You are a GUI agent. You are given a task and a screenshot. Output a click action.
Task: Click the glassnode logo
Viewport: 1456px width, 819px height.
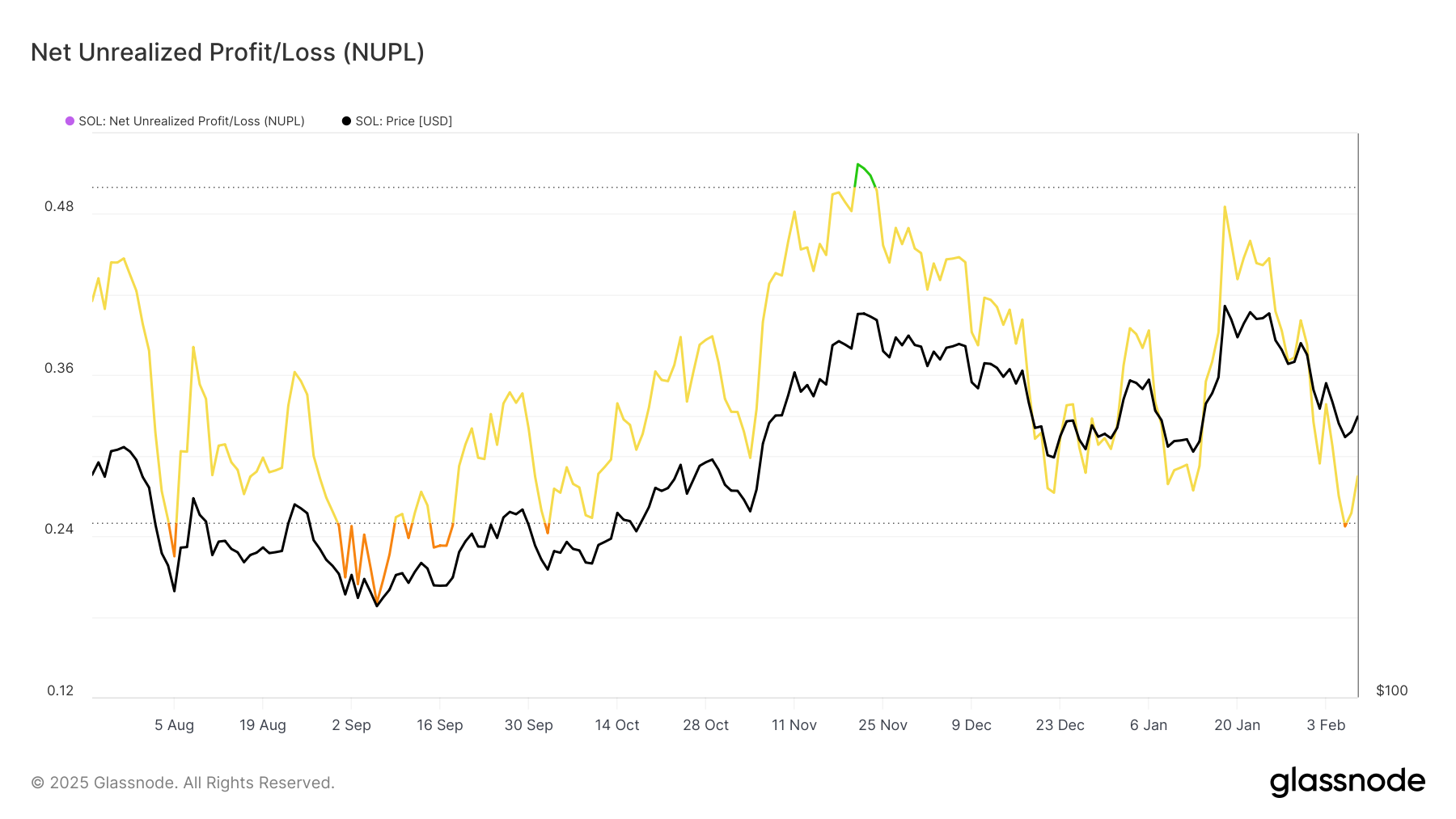click(1347, 782)
